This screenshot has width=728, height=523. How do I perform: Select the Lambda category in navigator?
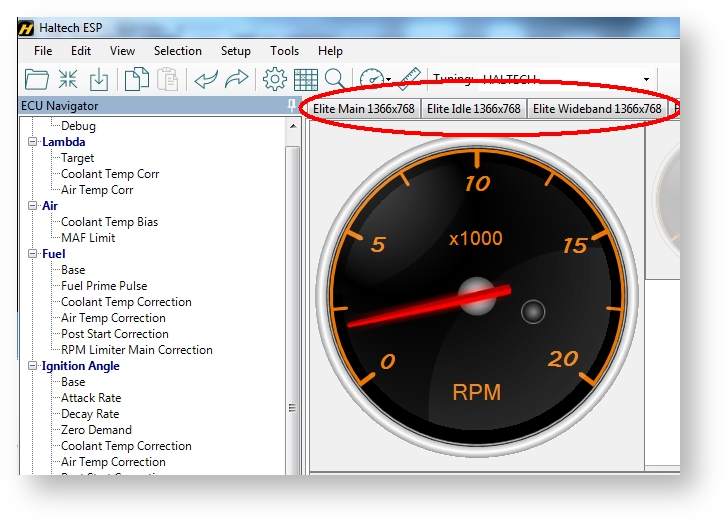point(64,142)
